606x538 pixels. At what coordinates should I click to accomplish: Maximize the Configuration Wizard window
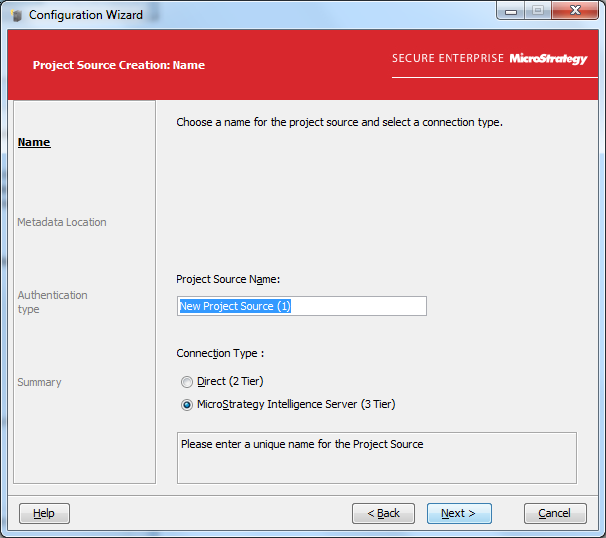537,12
